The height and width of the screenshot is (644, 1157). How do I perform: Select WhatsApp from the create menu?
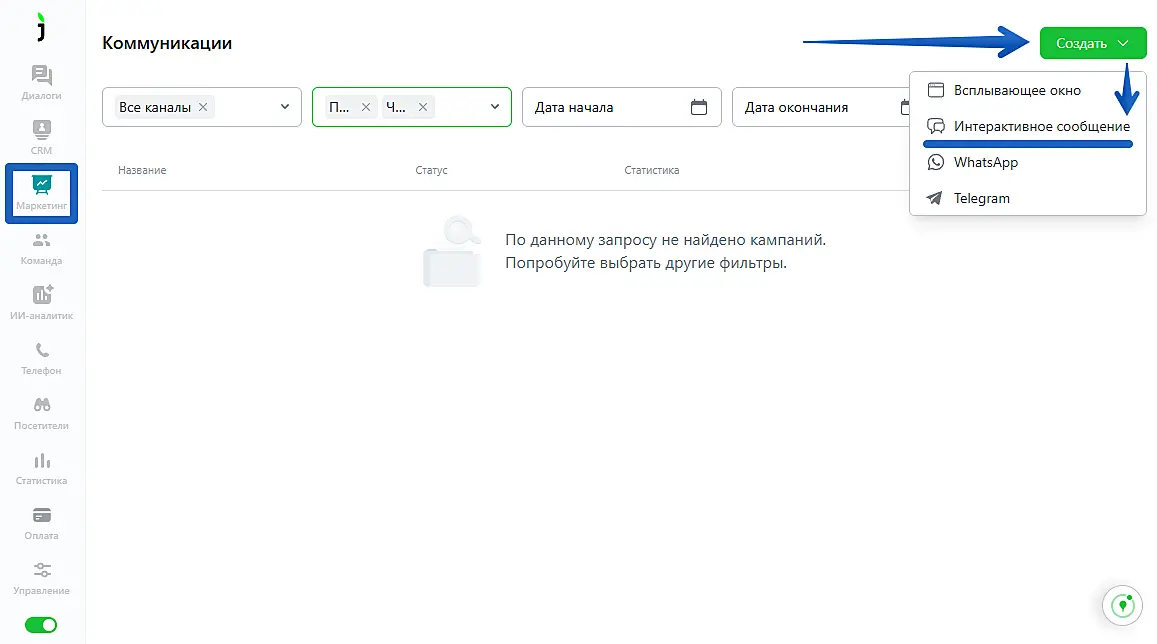[x=985, y=162]
